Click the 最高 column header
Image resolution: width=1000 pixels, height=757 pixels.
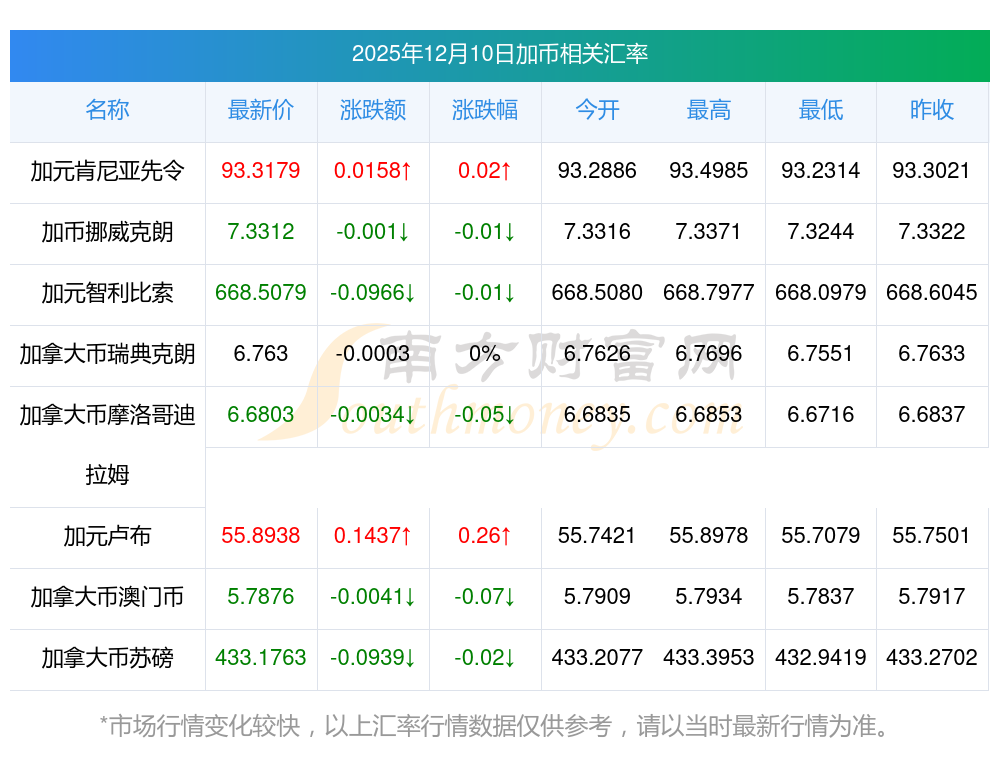click(709, 110)
